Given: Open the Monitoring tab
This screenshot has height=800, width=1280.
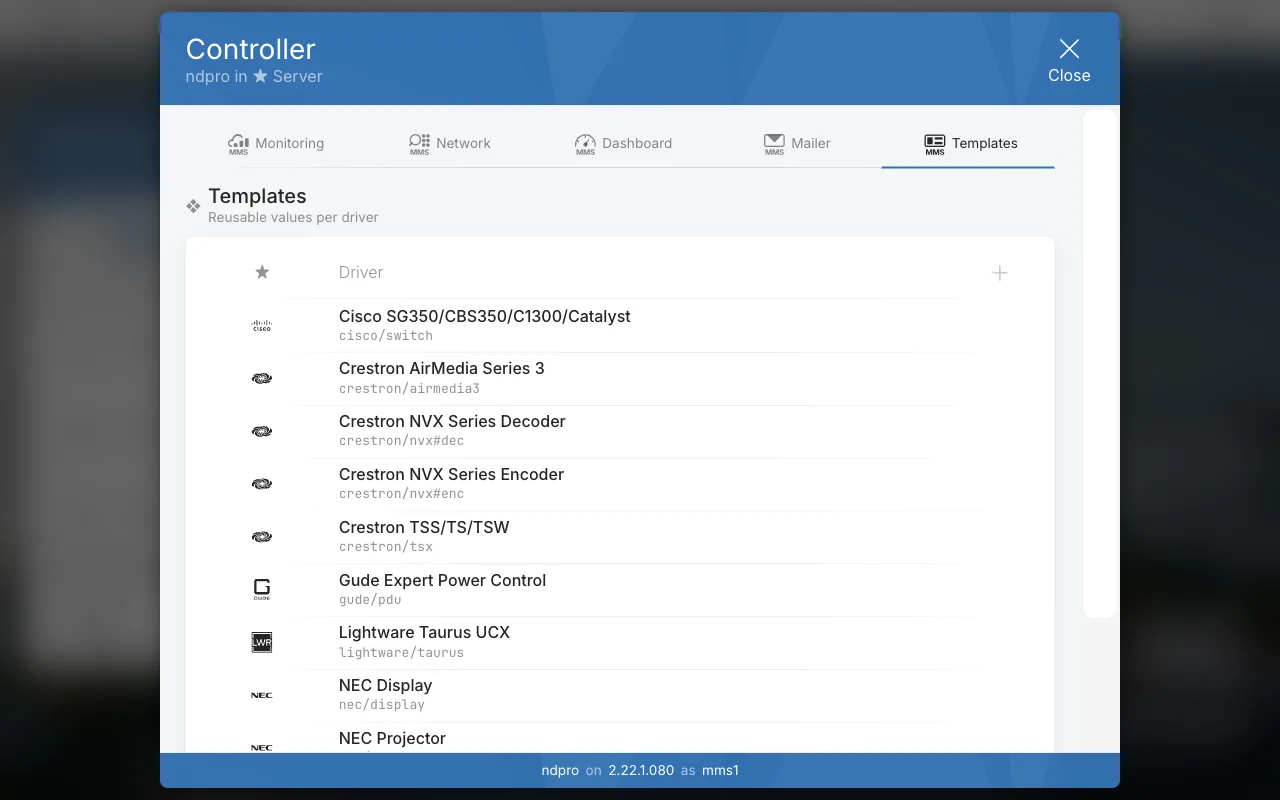Looking at the screenshot, I should coord(276,143).
